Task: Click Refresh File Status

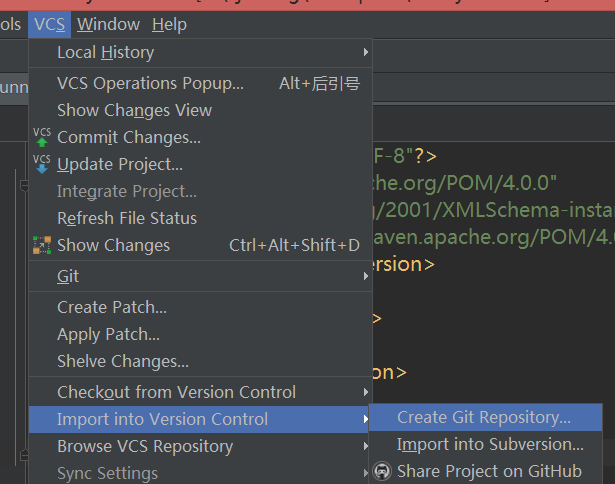Action: pos(127,218)
